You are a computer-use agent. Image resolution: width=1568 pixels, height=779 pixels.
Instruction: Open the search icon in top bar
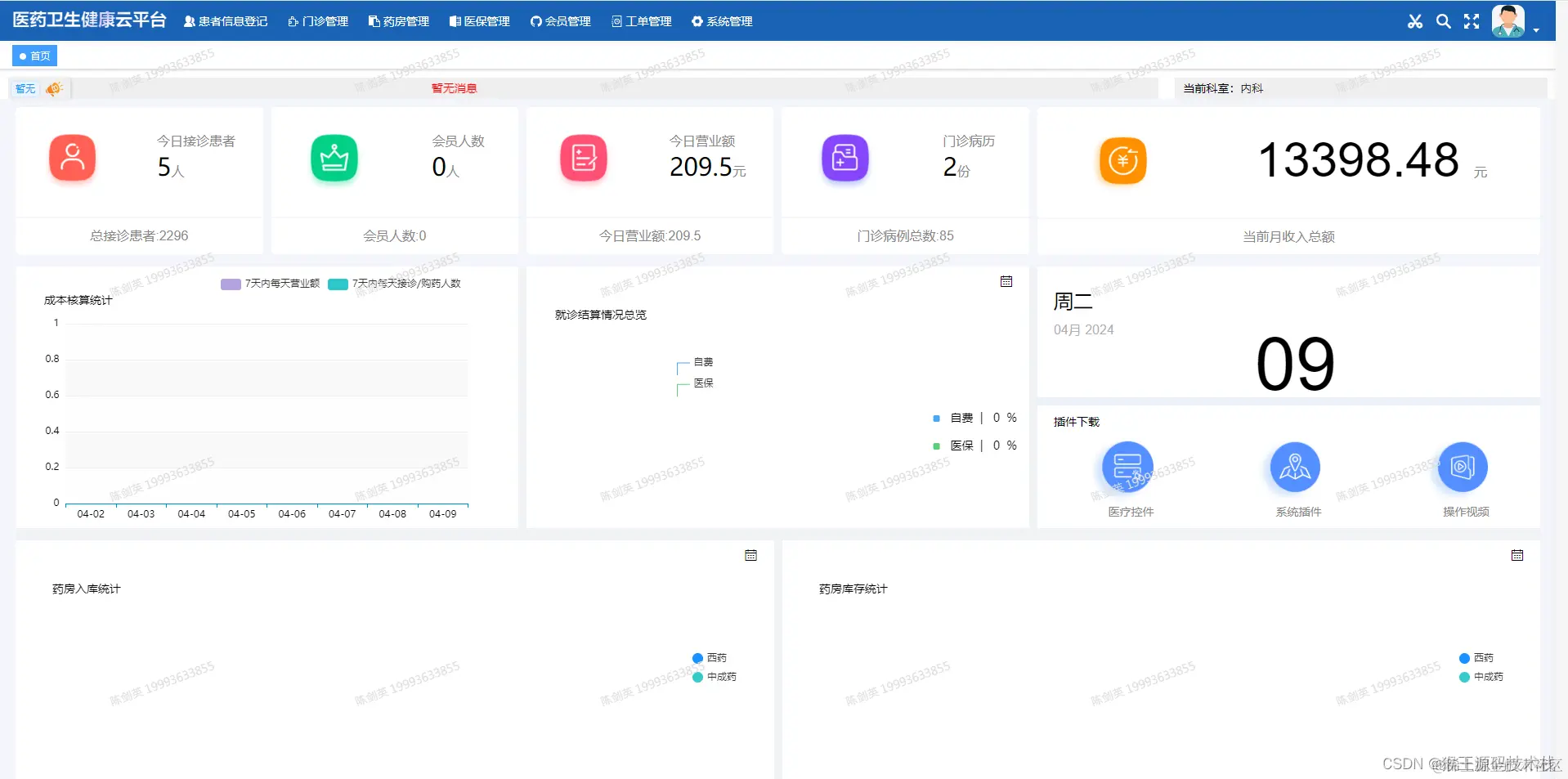click(1443, 21)
